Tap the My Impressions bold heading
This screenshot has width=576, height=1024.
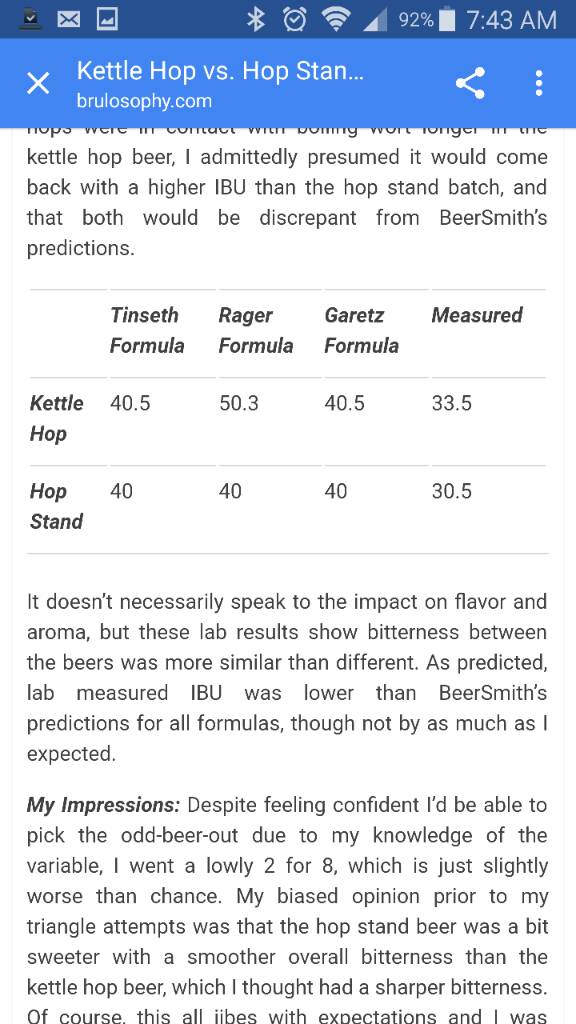click(103, 805)
